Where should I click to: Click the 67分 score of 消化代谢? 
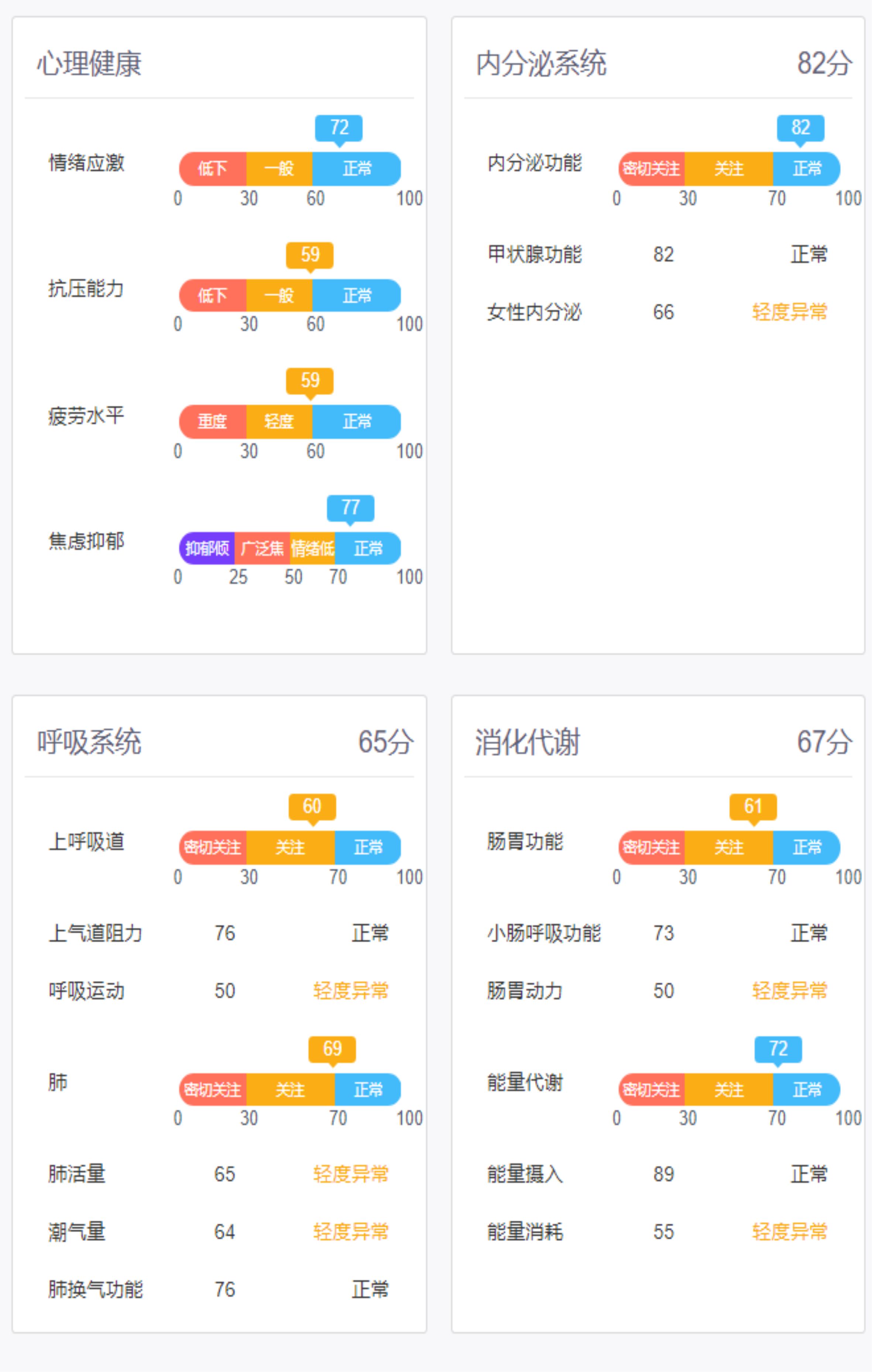(824, 742)
